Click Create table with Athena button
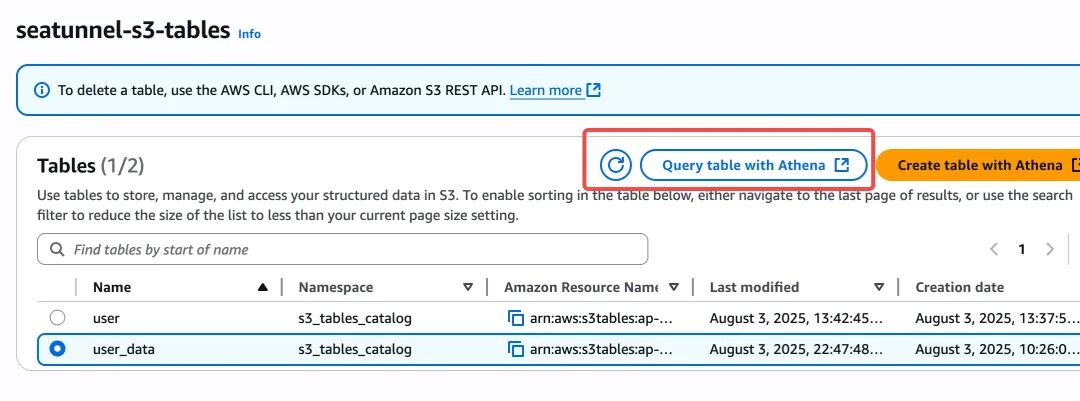Image resolution: width=1080 pixels, height=401 pixels. point(978,165)
